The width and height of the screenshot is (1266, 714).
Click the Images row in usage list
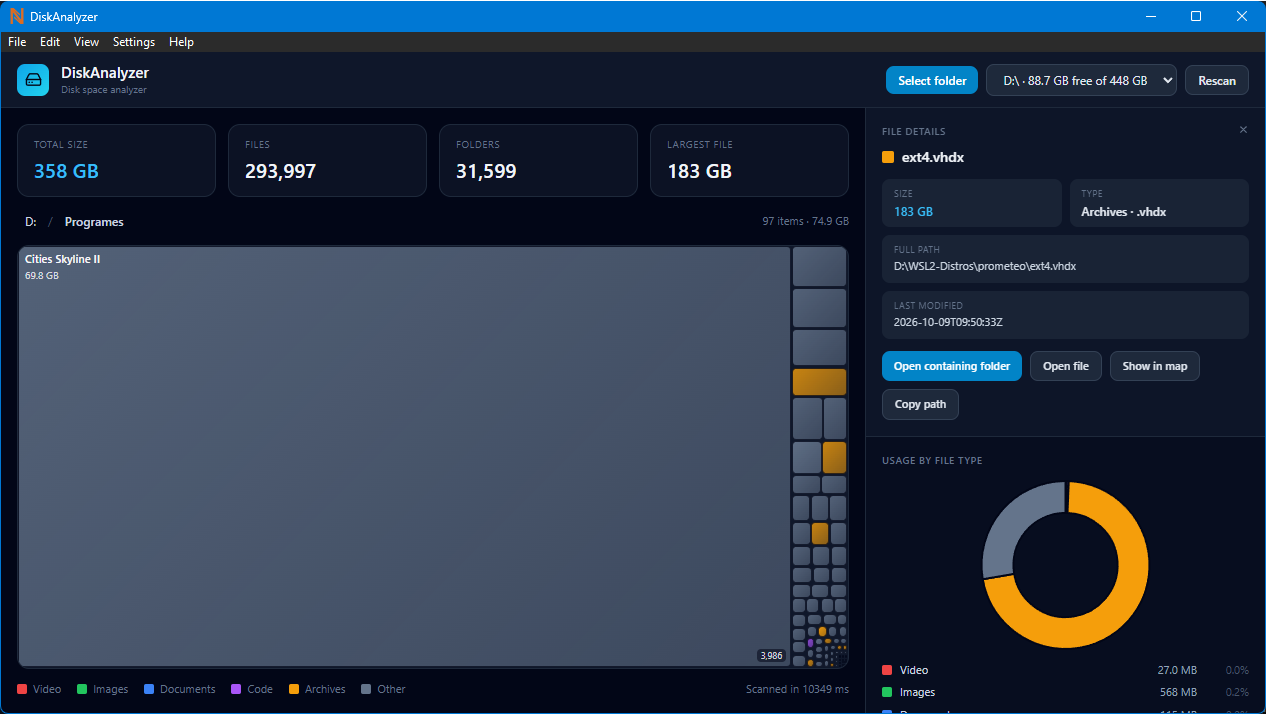[x=1065, y=692]
